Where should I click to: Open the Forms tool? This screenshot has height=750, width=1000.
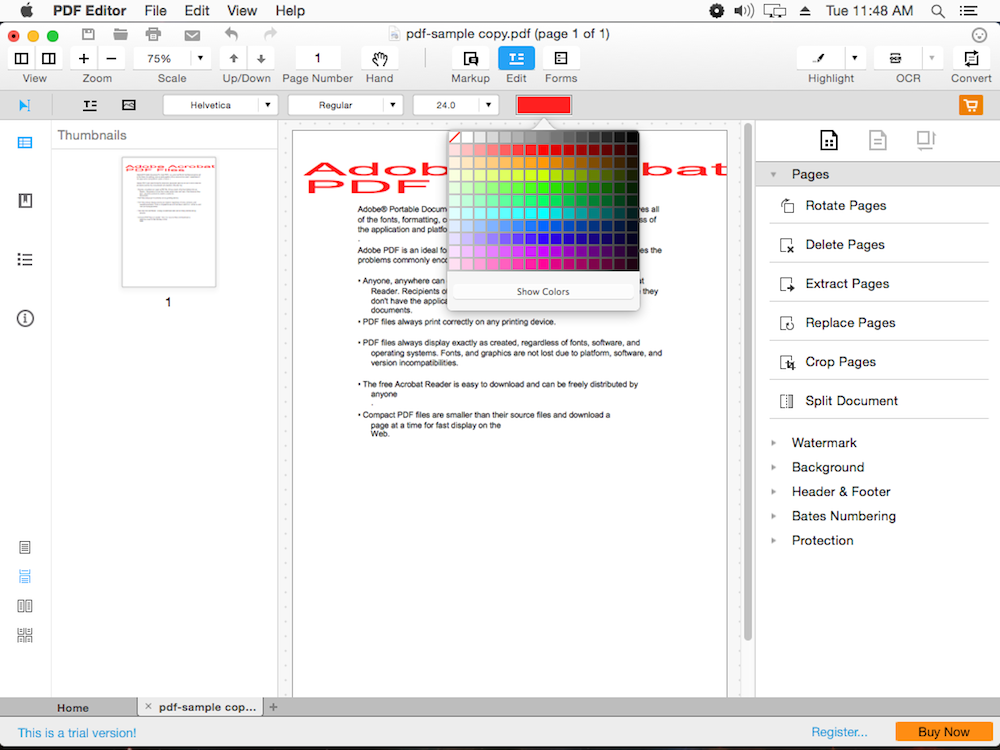561,59
